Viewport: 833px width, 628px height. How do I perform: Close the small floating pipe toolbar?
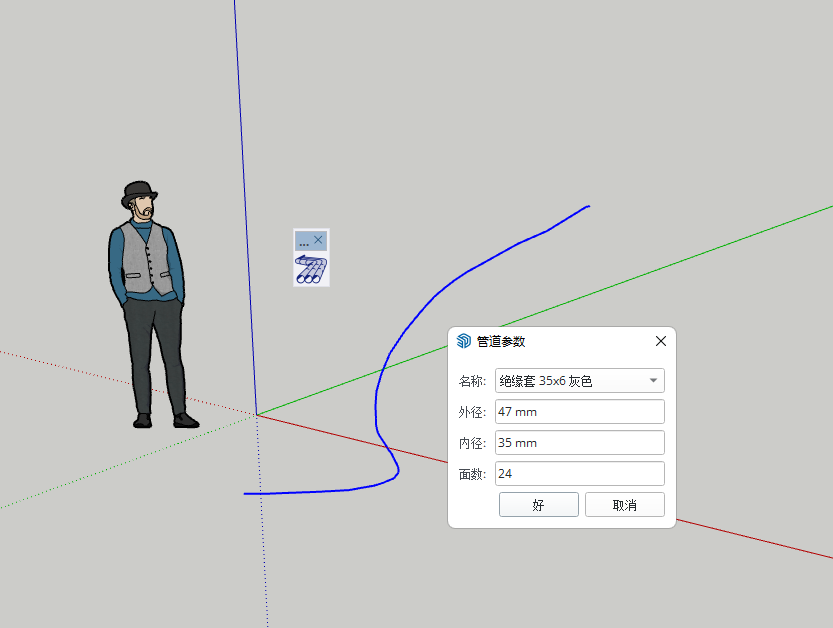coord(319,240)
